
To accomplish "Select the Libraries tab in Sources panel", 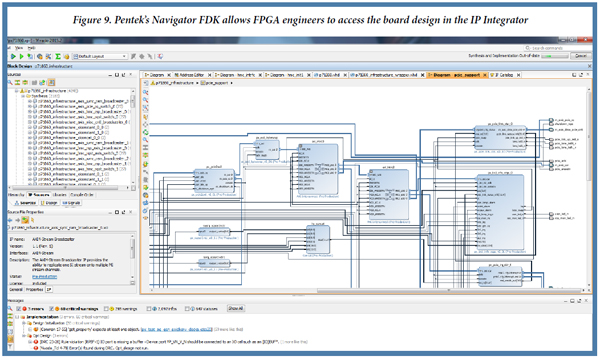I will [59, 195].
